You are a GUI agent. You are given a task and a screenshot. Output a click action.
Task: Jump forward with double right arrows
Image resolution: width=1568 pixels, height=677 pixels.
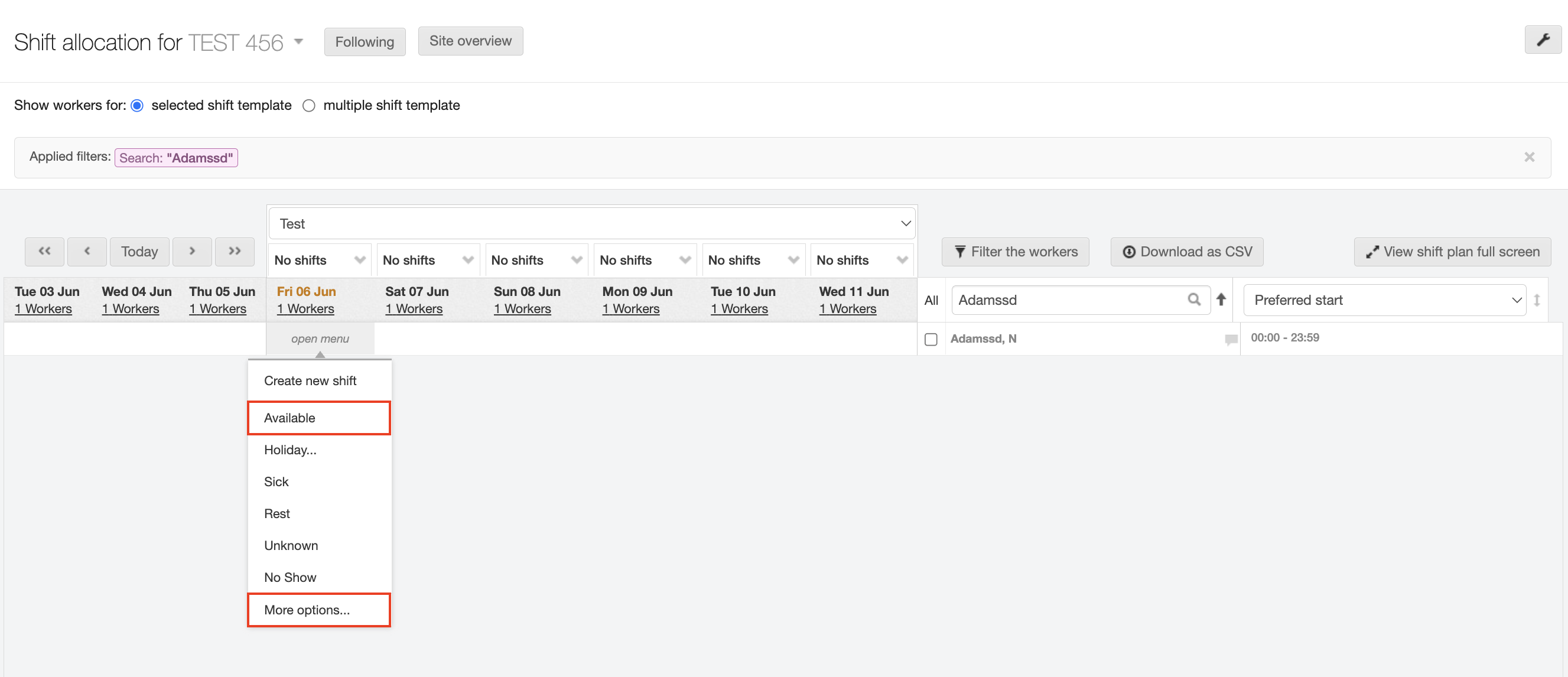(x=235, y=252)
